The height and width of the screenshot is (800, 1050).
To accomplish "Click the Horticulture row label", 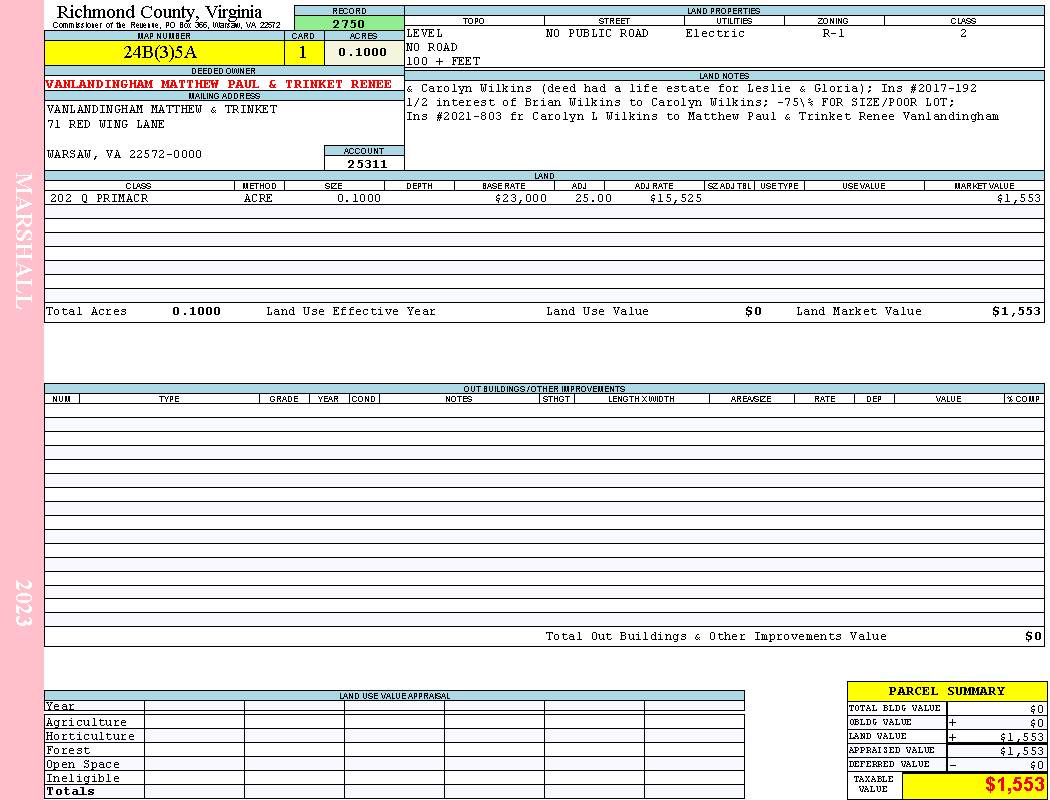I will 90,736.
